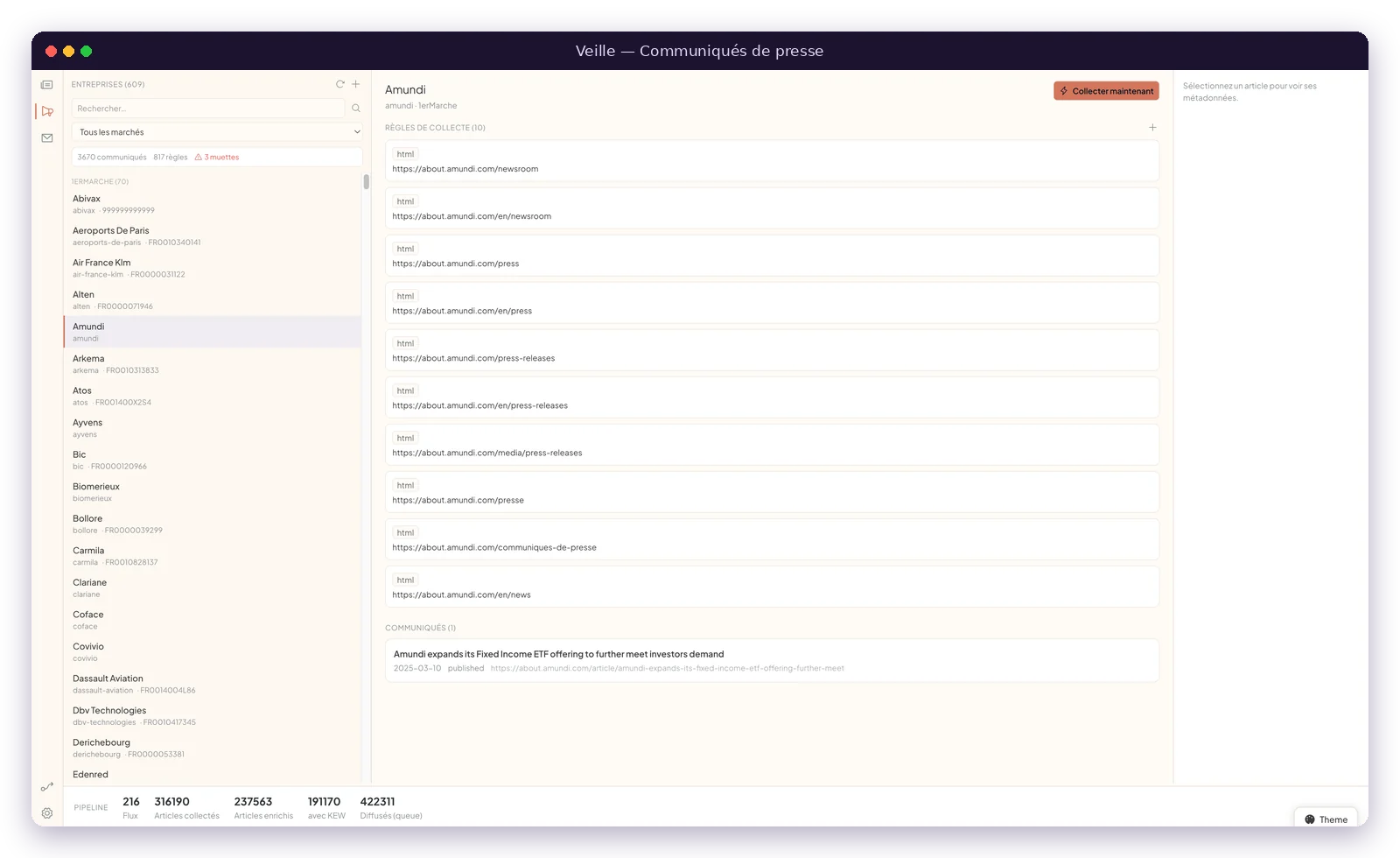Select Ayvens in the company list
This screenshot has width=1400, height=858.
point(213,428)
